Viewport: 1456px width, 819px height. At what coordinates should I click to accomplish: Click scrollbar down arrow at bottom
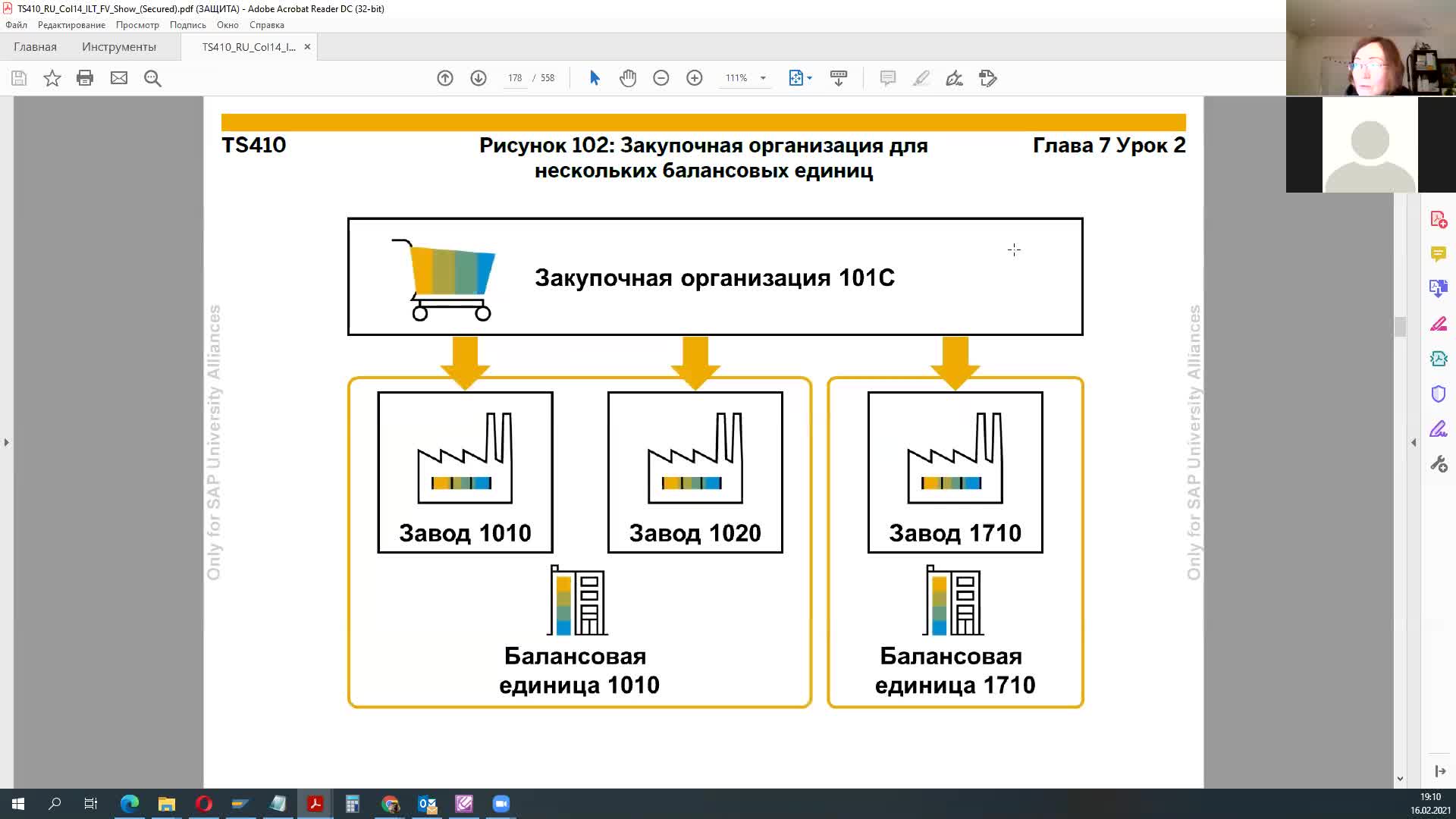[x=1400, y=779]
